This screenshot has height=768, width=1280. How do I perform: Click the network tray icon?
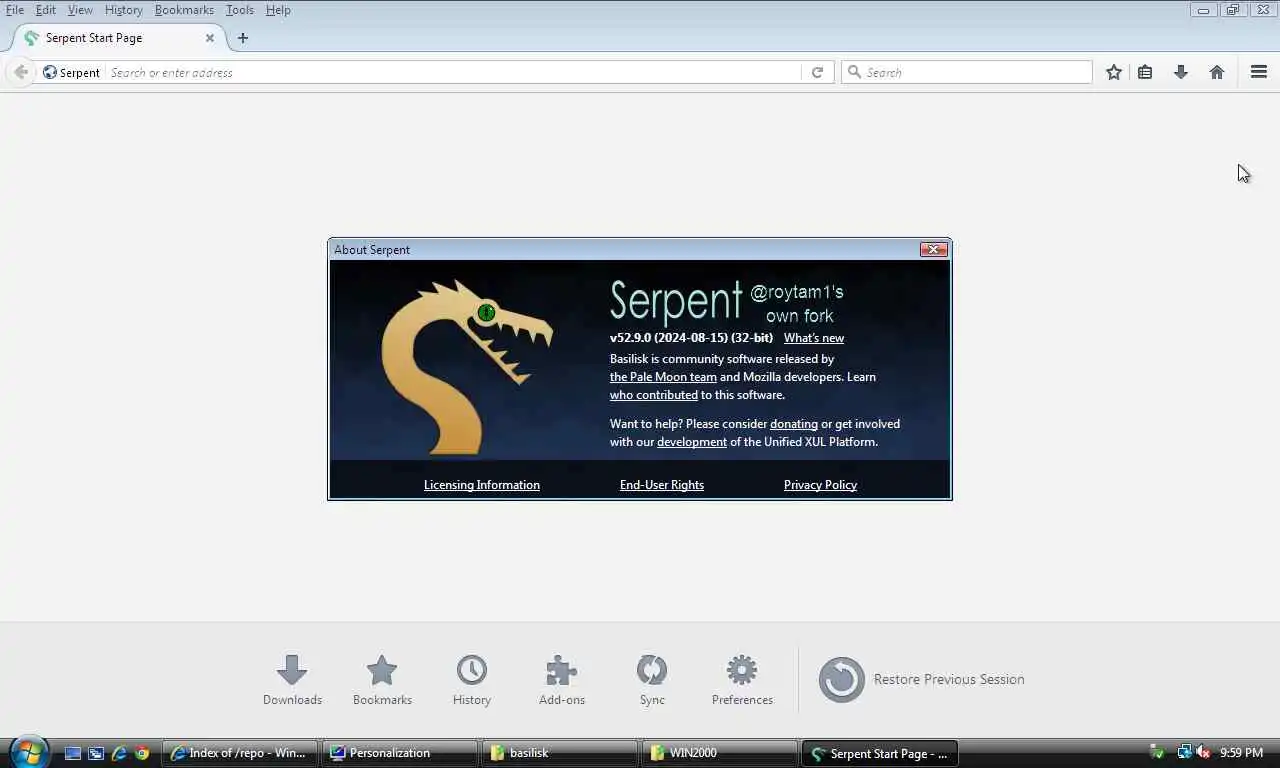point(1184,753)
